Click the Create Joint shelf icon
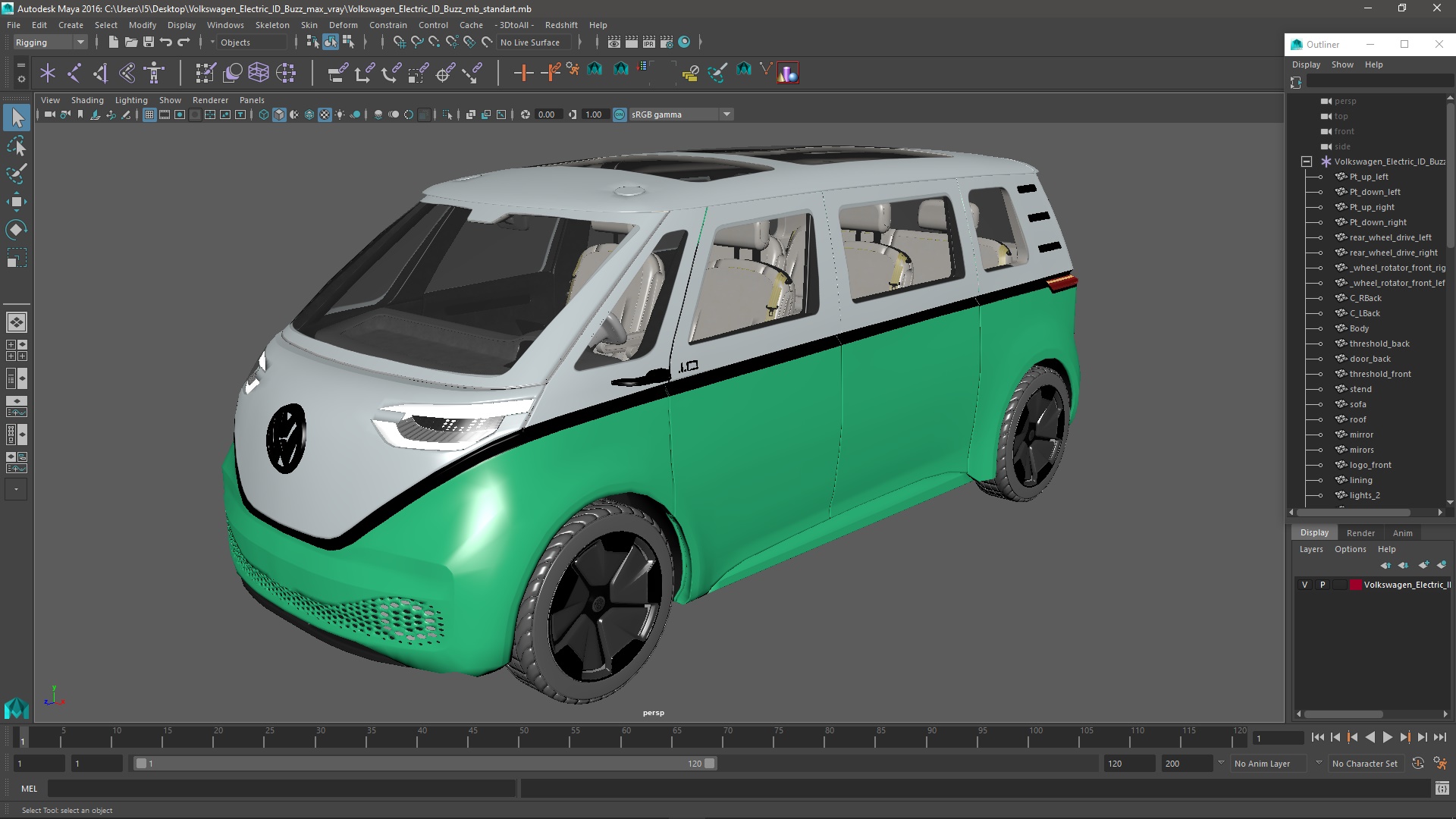 coord(74,73)
